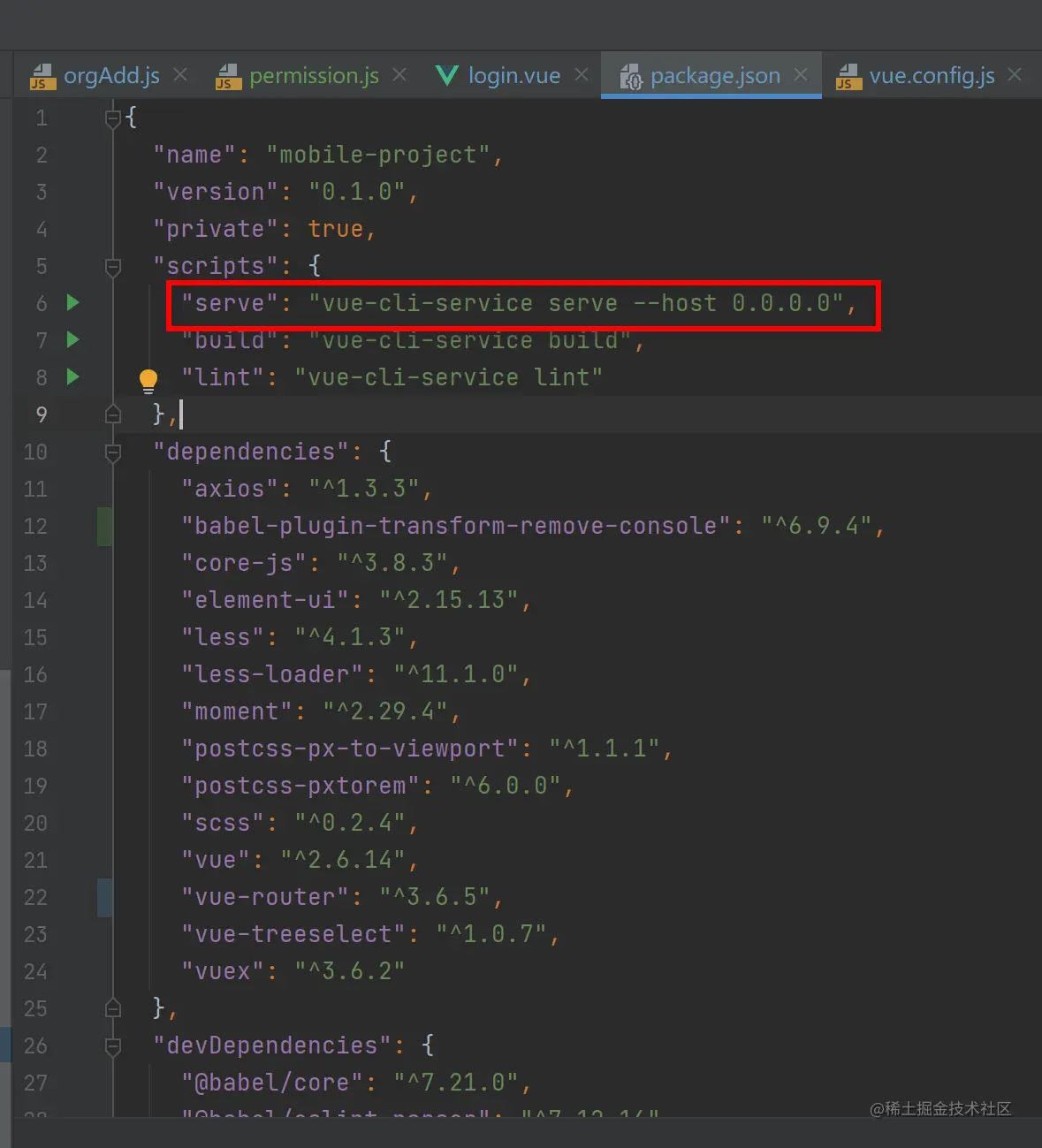Click the serve command string with --host
Viewport: 1042px width, 1148px height.
(x=576, y=304)
